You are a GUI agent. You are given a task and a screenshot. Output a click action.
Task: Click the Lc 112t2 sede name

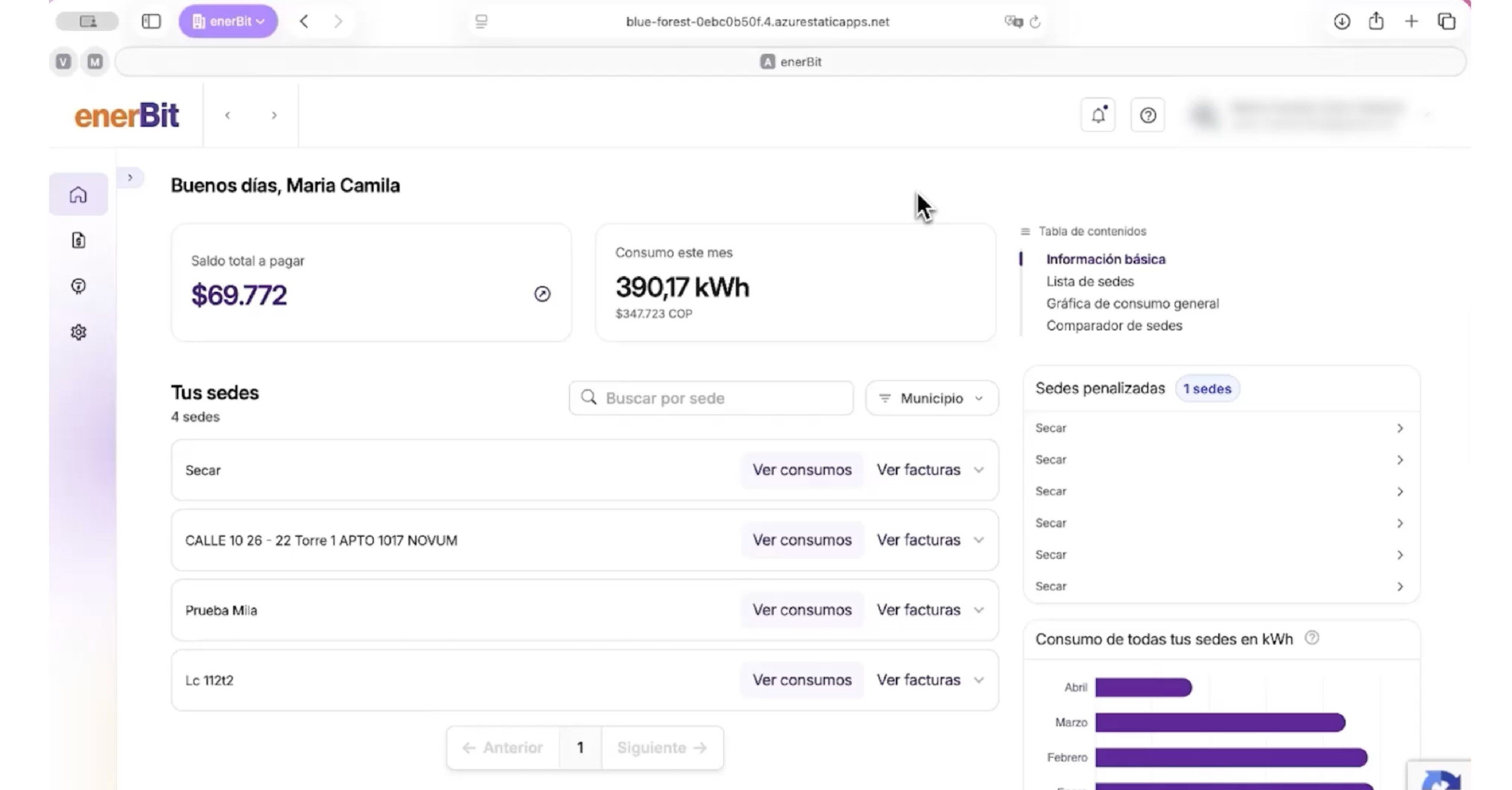[x=209, y=681]
